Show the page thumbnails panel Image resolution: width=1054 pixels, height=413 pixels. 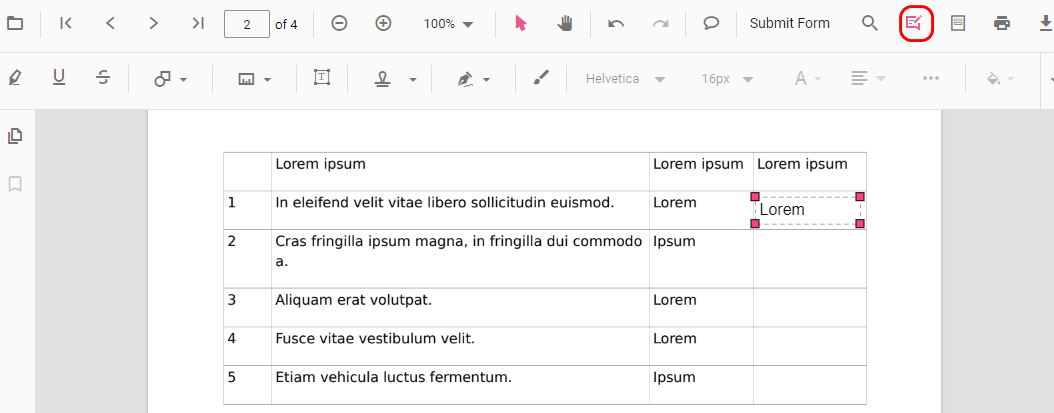pyautogui.click(x=15, y=136)
